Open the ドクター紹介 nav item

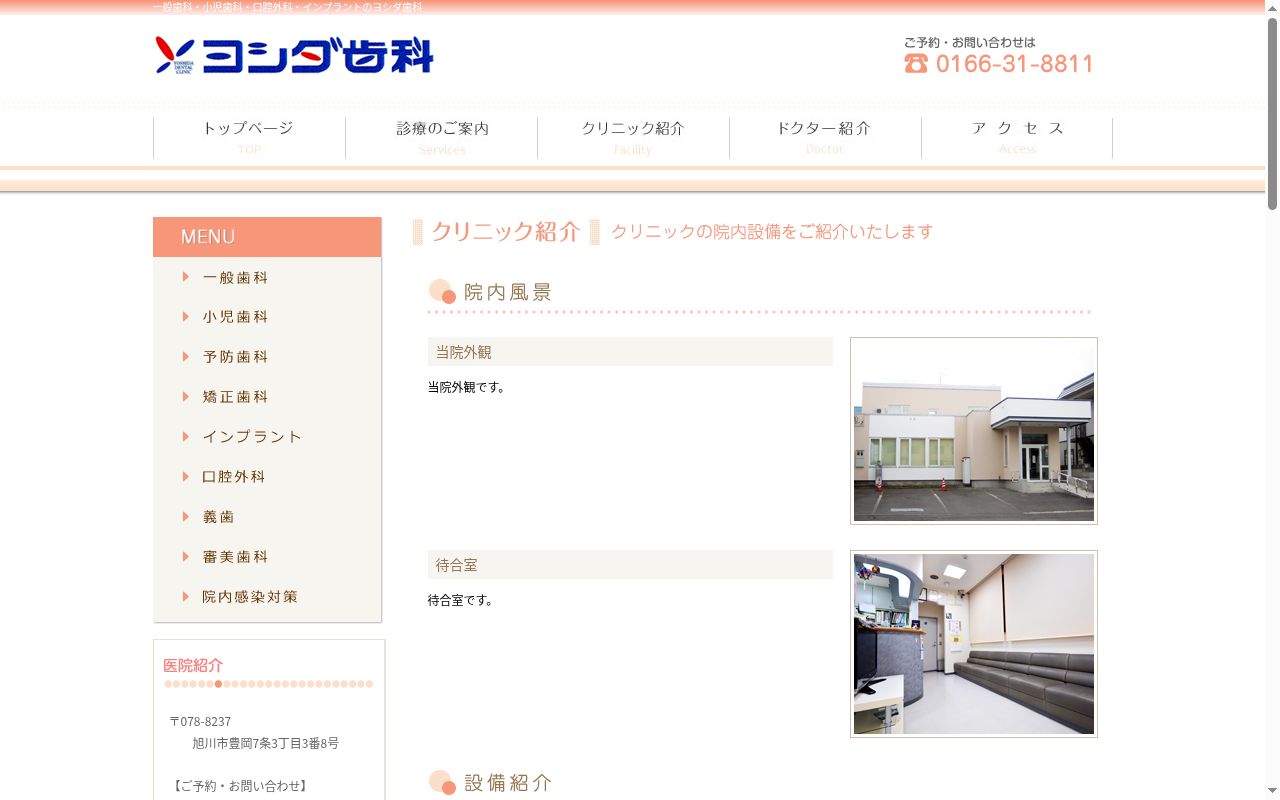click(825, 137)
